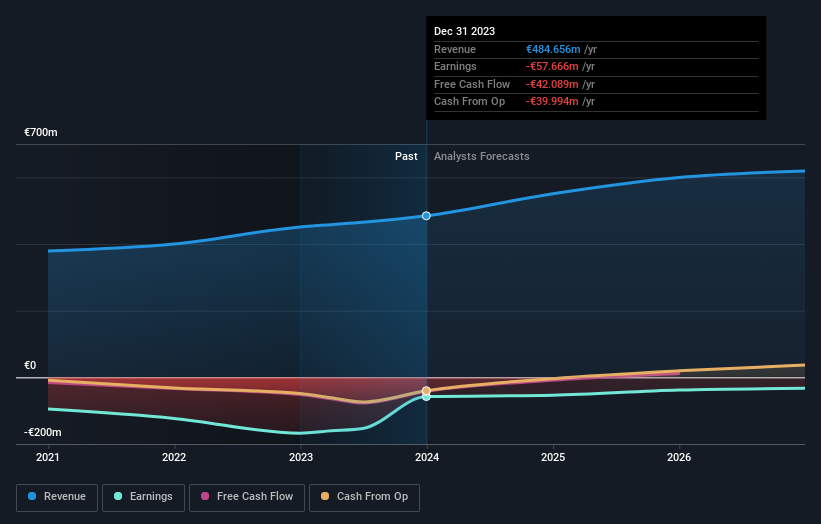This screenshot has width=821, height=524.
Task: Select the 2023 x-axis label
Action: (301, 458)
